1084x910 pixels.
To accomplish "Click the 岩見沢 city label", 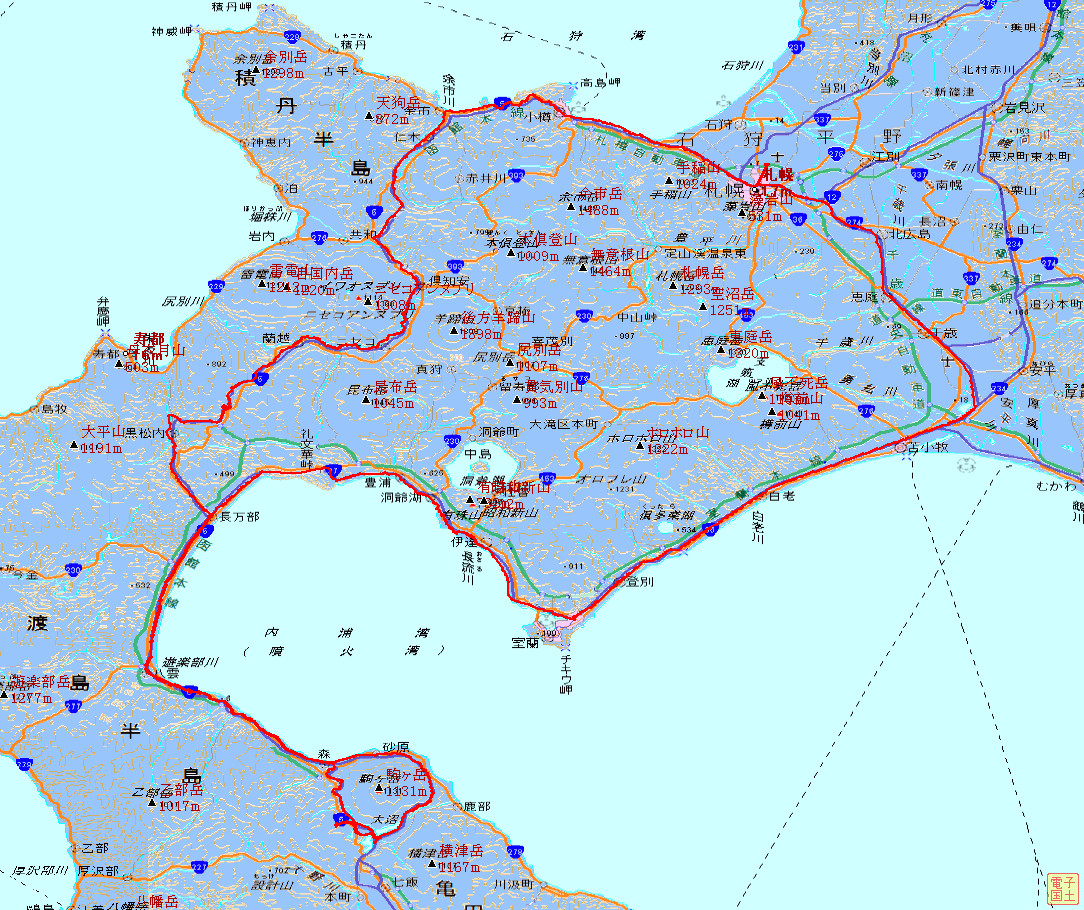I will [x=1025, y=108].
